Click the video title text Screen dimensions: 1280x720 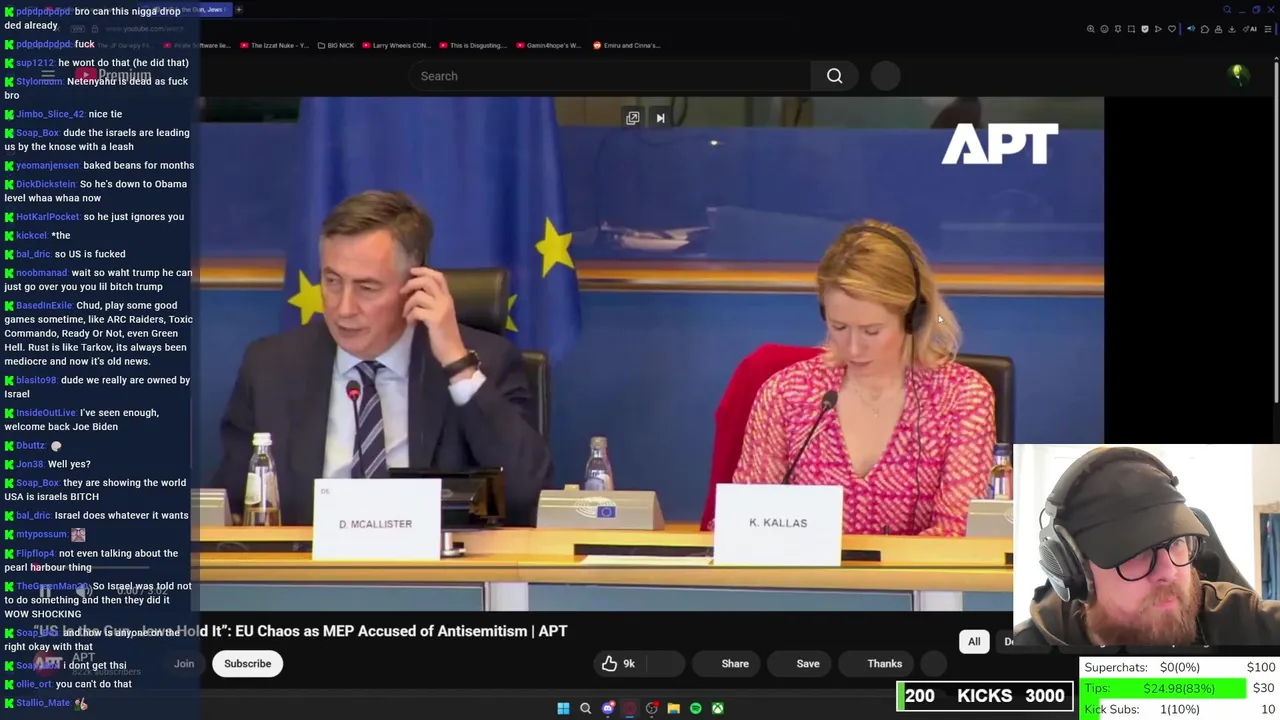[300, 631]
